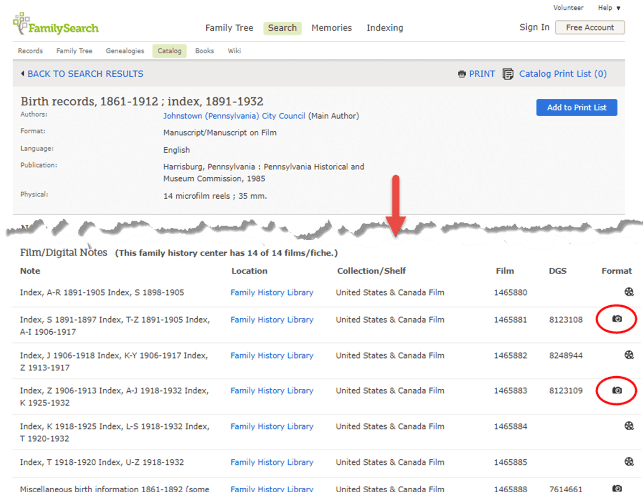The width and height of the screenshot is (643, 492).
Task: Open the Family Tree main menu
Action: point(229,28)
